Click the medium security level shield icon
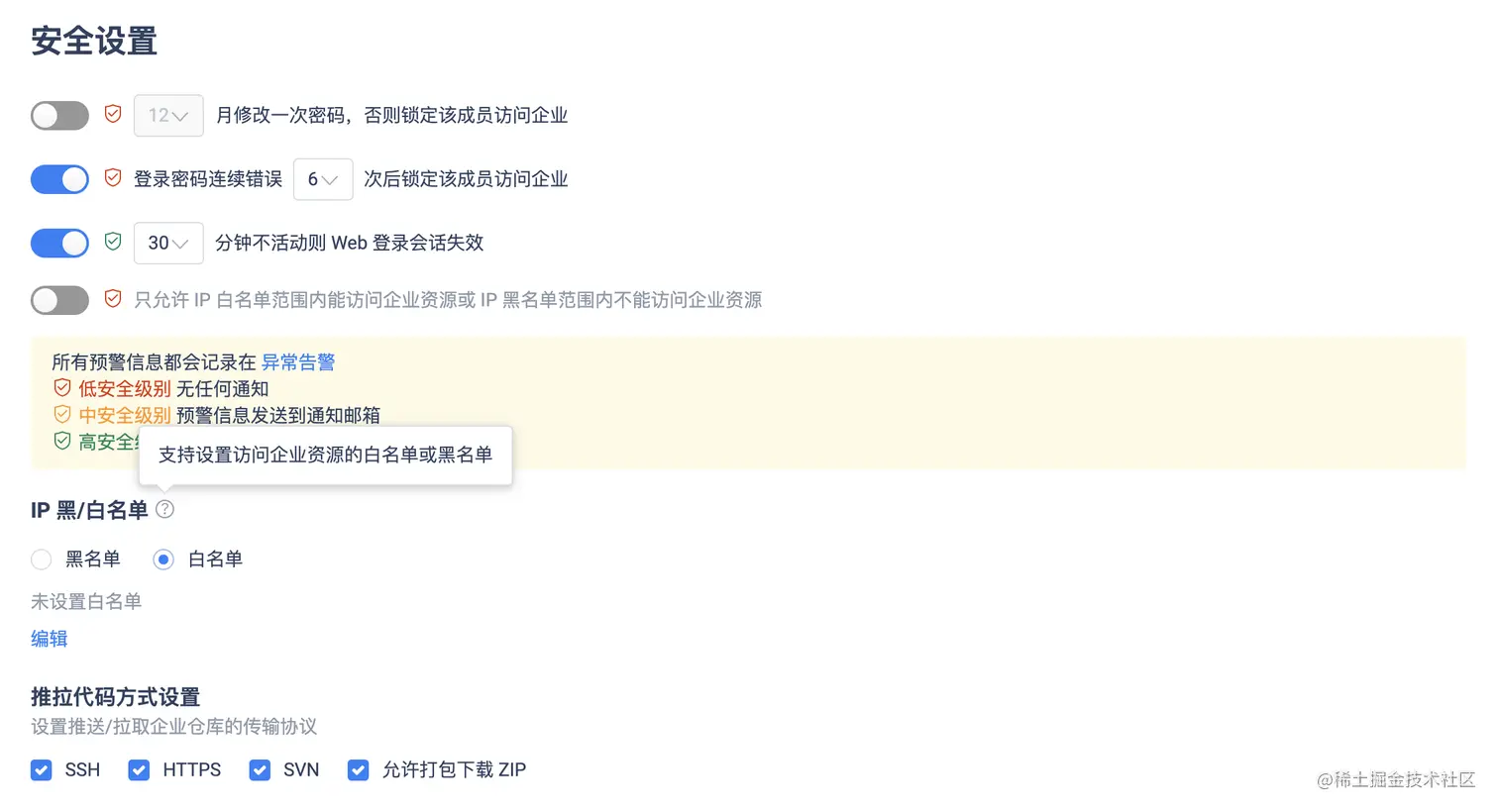 [62, 415]
